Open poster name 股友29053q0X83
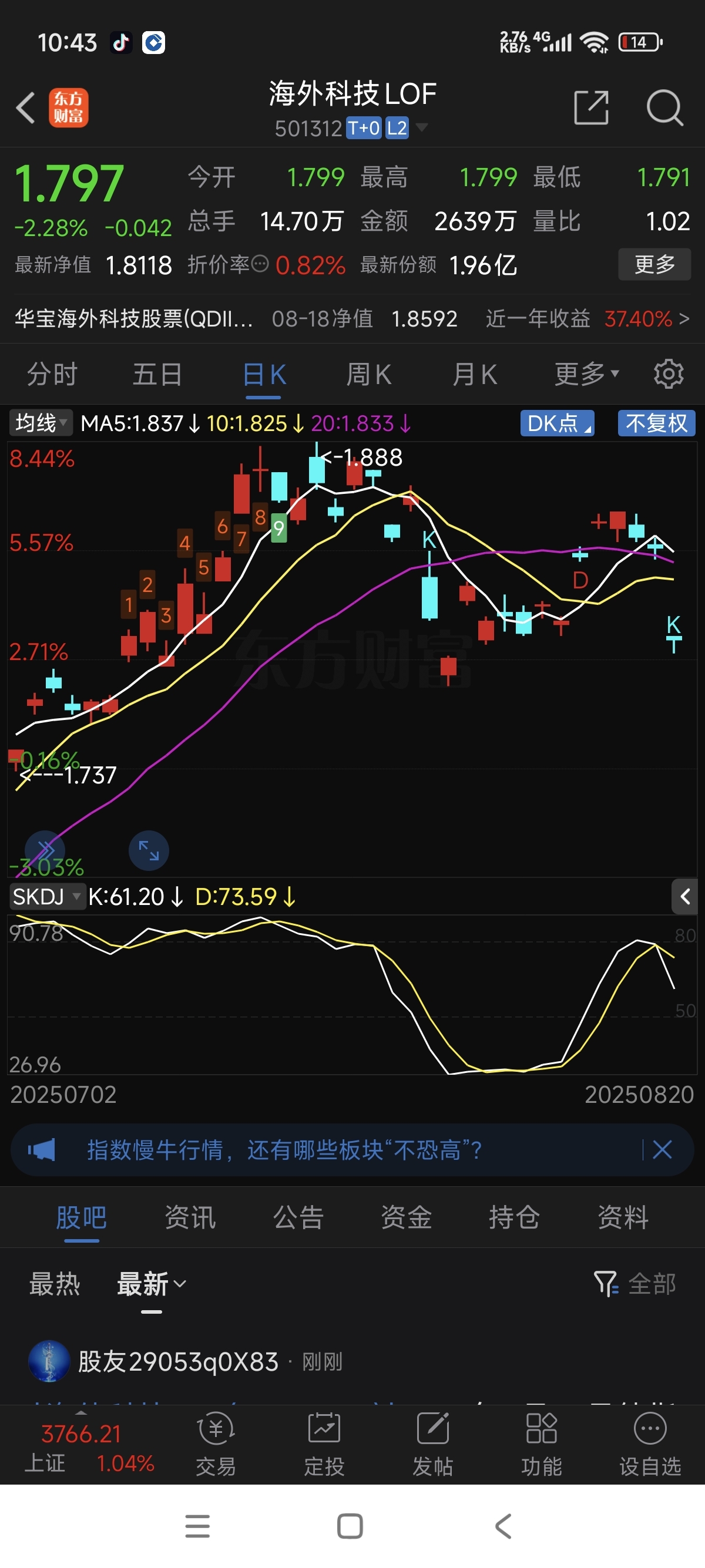 click(x=179, y=1361)
